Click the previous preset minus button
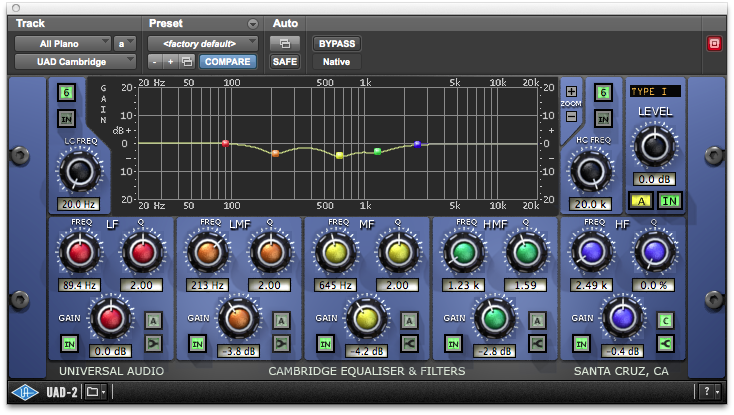 coord(155,62)
